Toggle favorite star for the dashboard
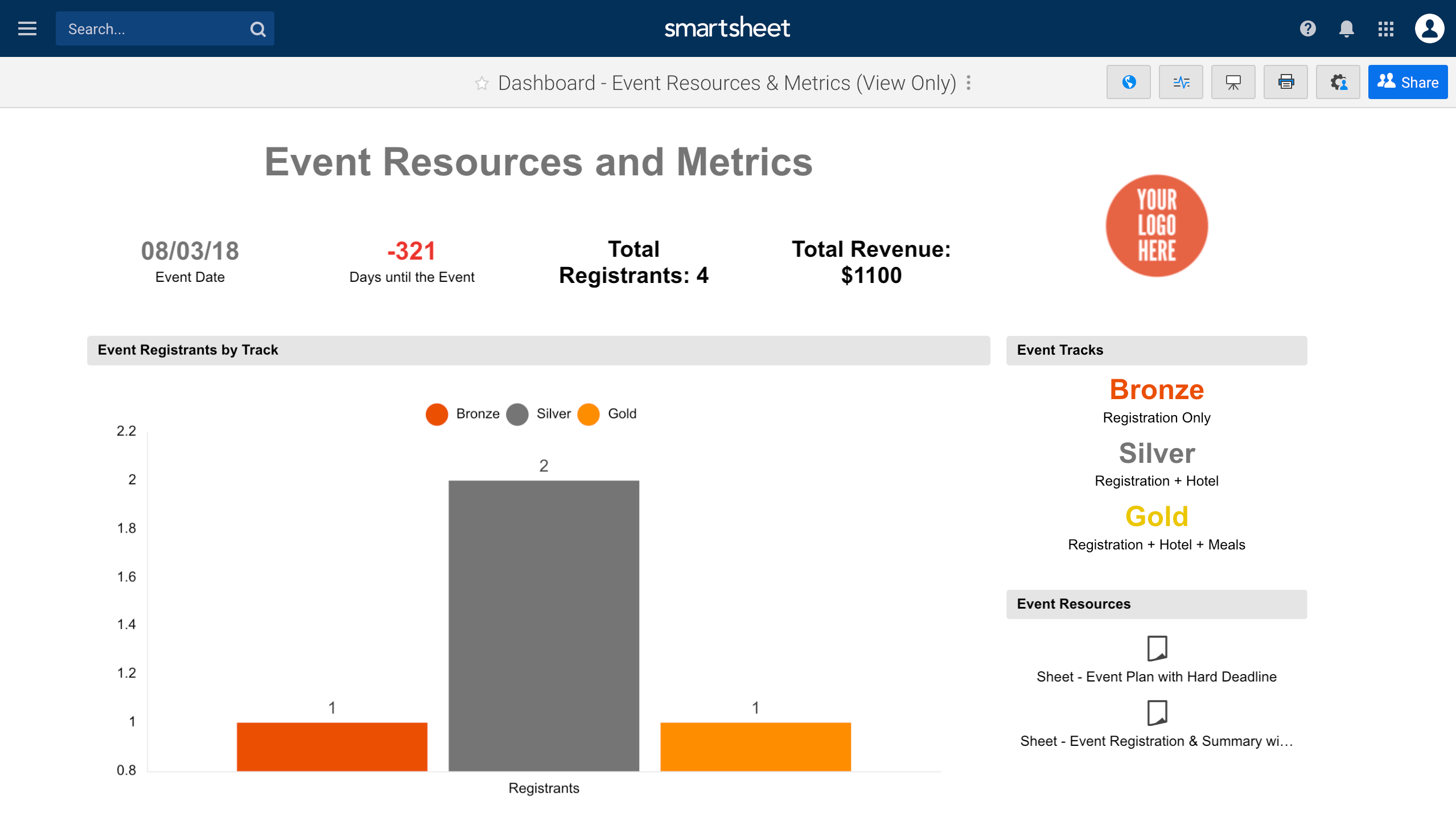 482,83
